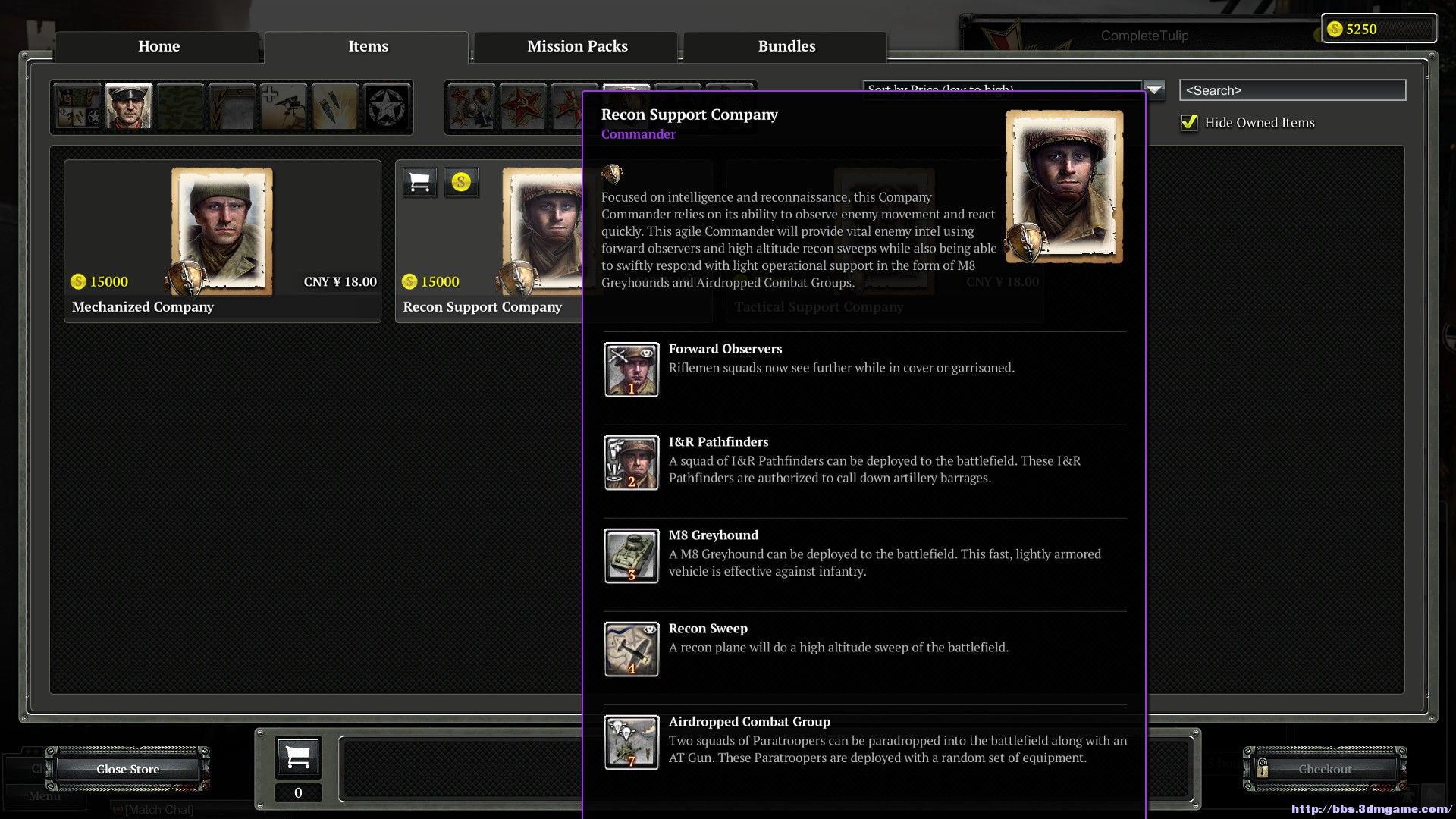Click the Checkout button

1324,769
